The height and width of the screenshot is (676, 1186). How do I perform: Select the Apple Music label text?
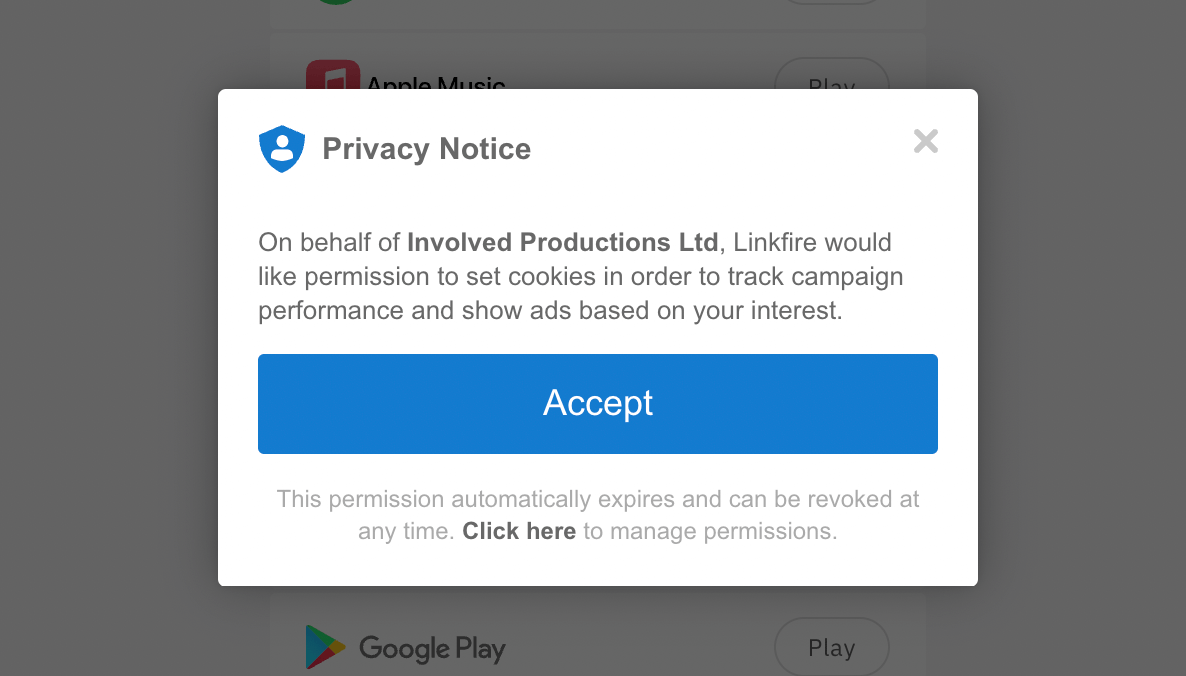click(435, 82)
